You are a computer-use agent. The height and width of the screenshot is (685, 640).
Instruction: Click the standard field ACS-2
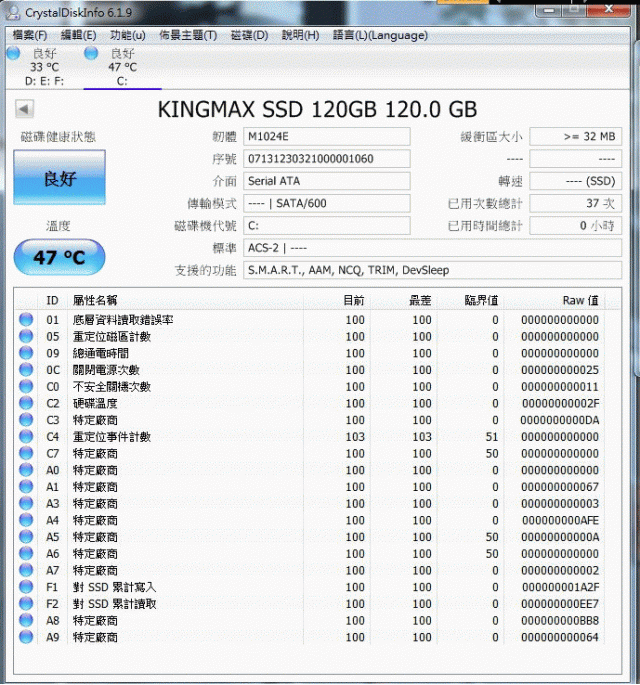tap(432, 248)
